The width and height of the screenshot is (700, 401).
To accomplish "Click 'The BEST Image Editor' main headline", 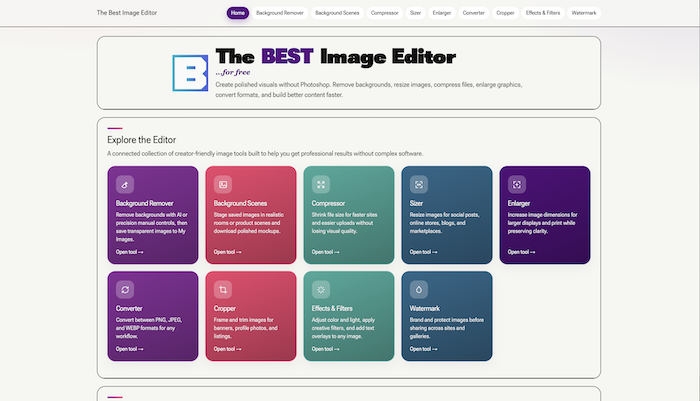I will [336, 57].
